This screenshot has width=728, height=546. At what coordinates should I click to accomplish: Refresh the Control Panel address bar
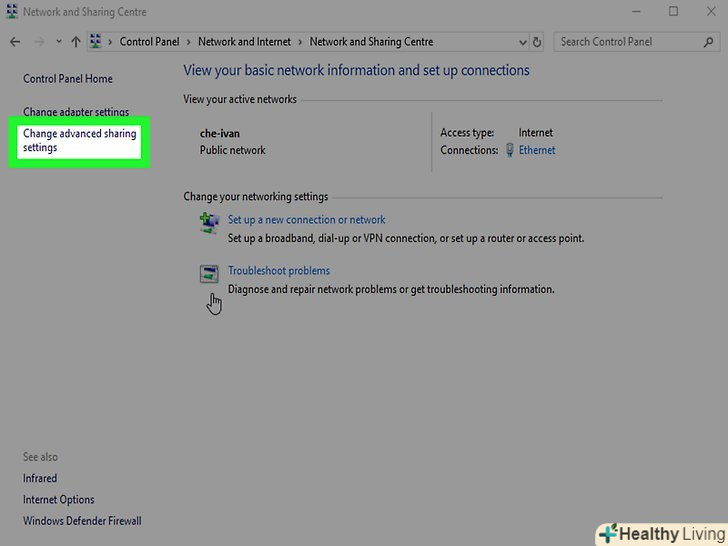point(538,42)
